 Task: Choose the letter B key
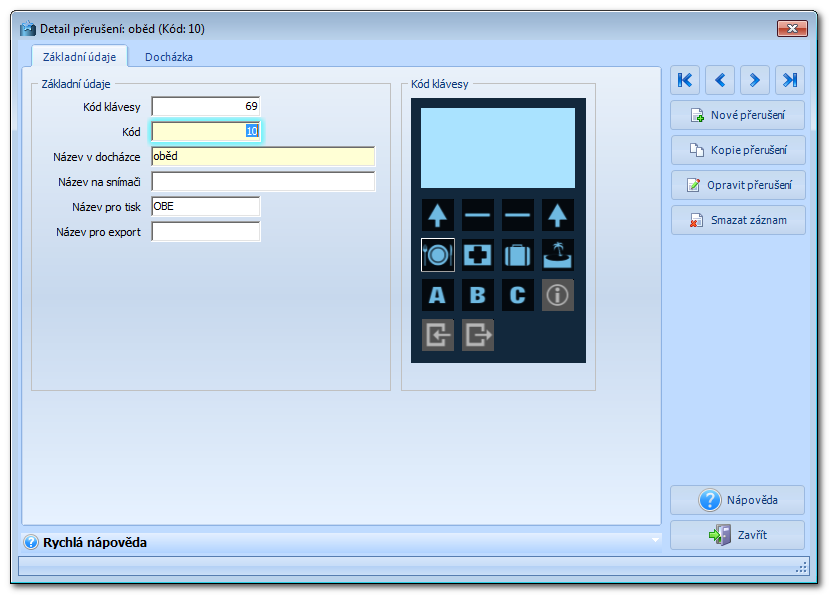pyautogui.click(x=477, y=295)
